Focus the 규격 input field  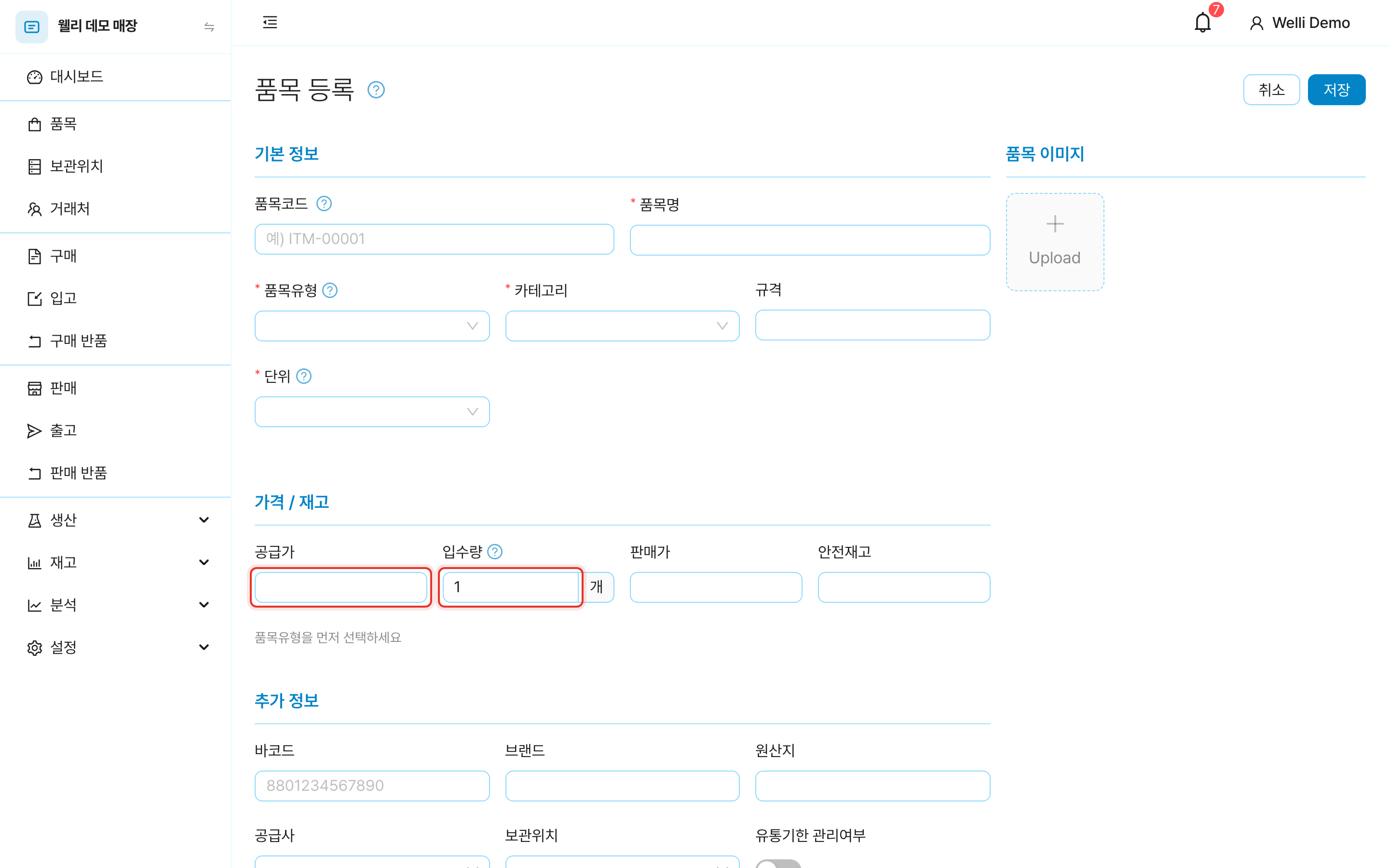872,325
